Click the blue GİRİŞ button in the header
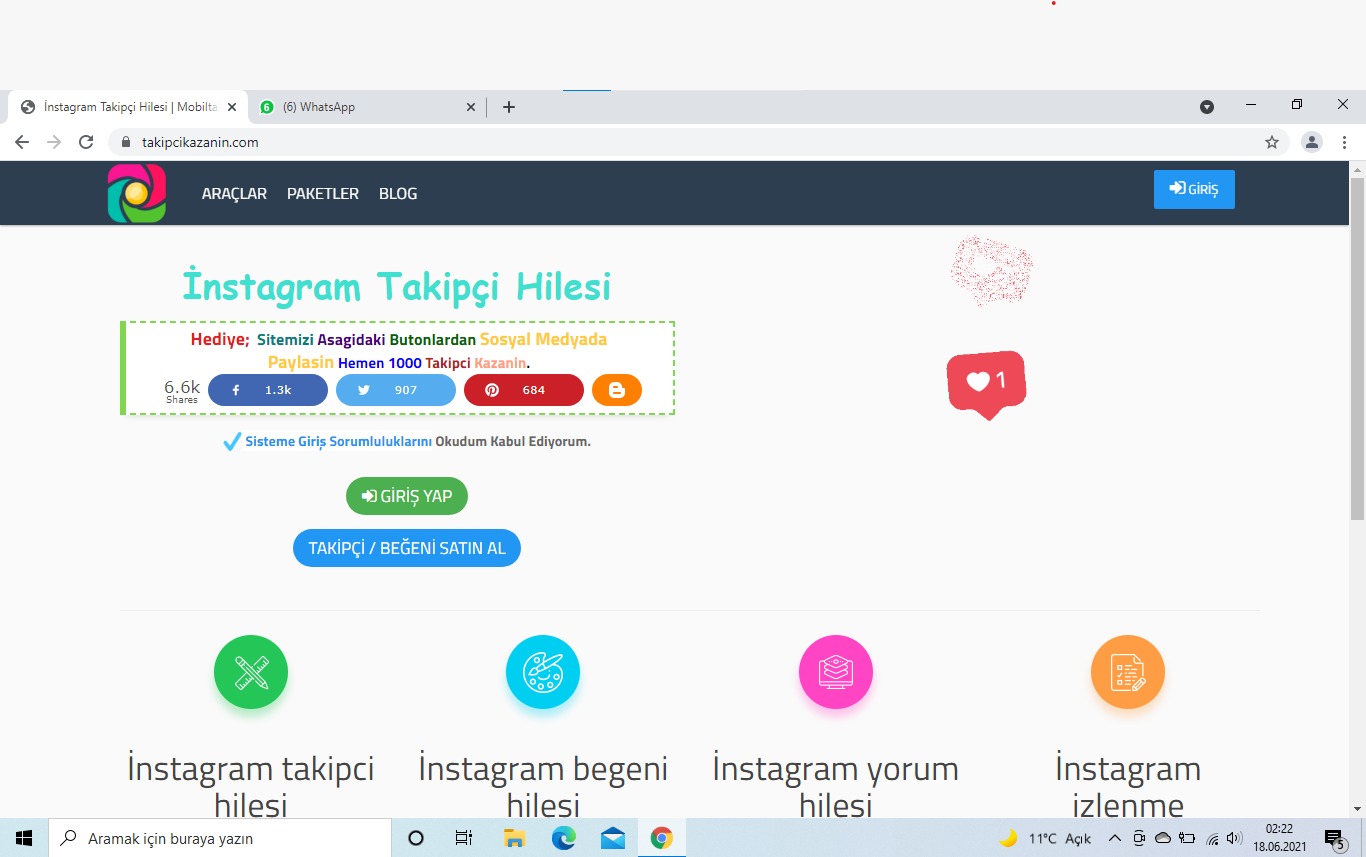The image size is (1366, 857). 1194,189
